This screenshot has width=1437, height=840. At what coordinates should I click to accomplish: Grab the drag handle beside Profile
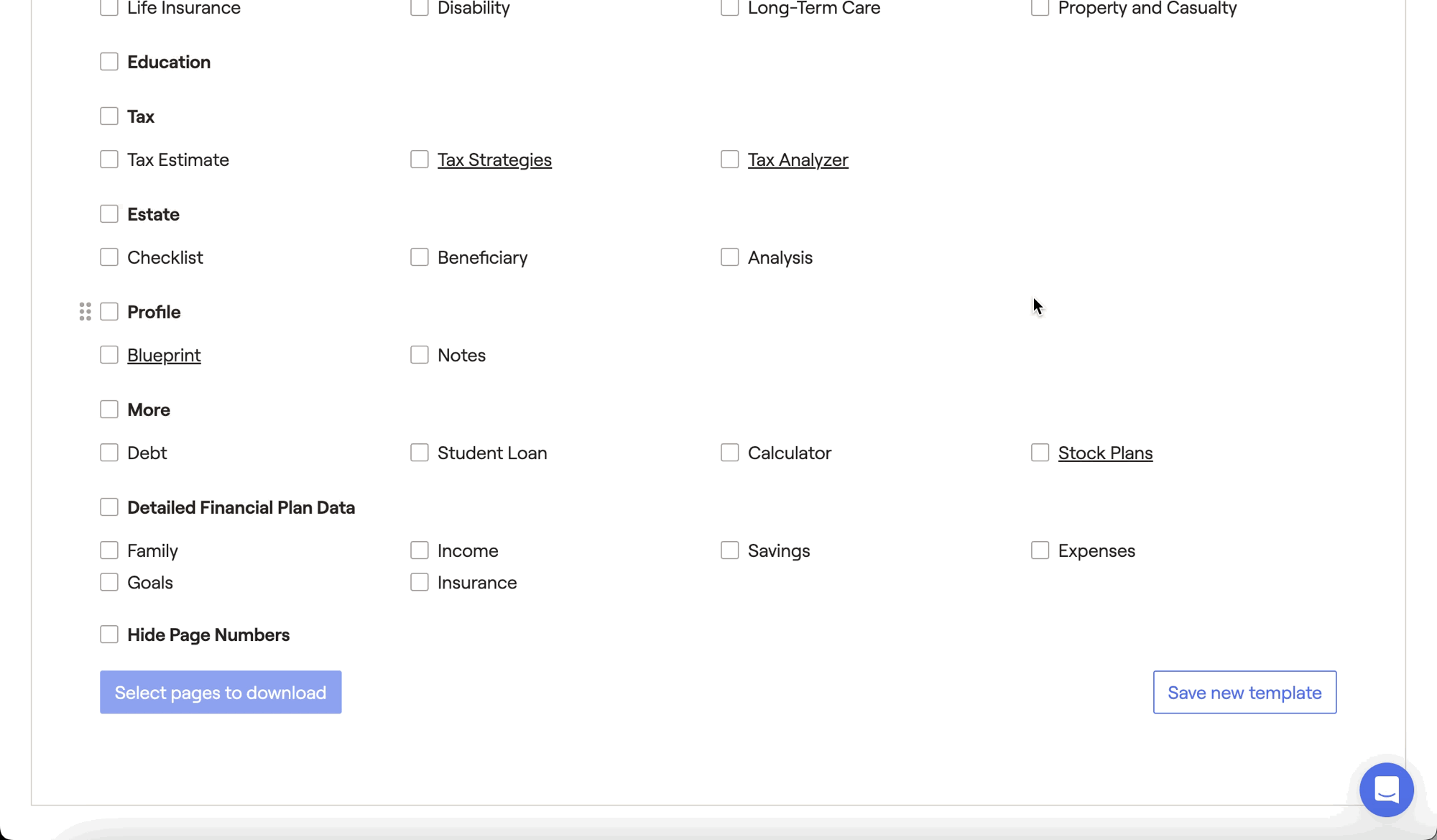85,311
